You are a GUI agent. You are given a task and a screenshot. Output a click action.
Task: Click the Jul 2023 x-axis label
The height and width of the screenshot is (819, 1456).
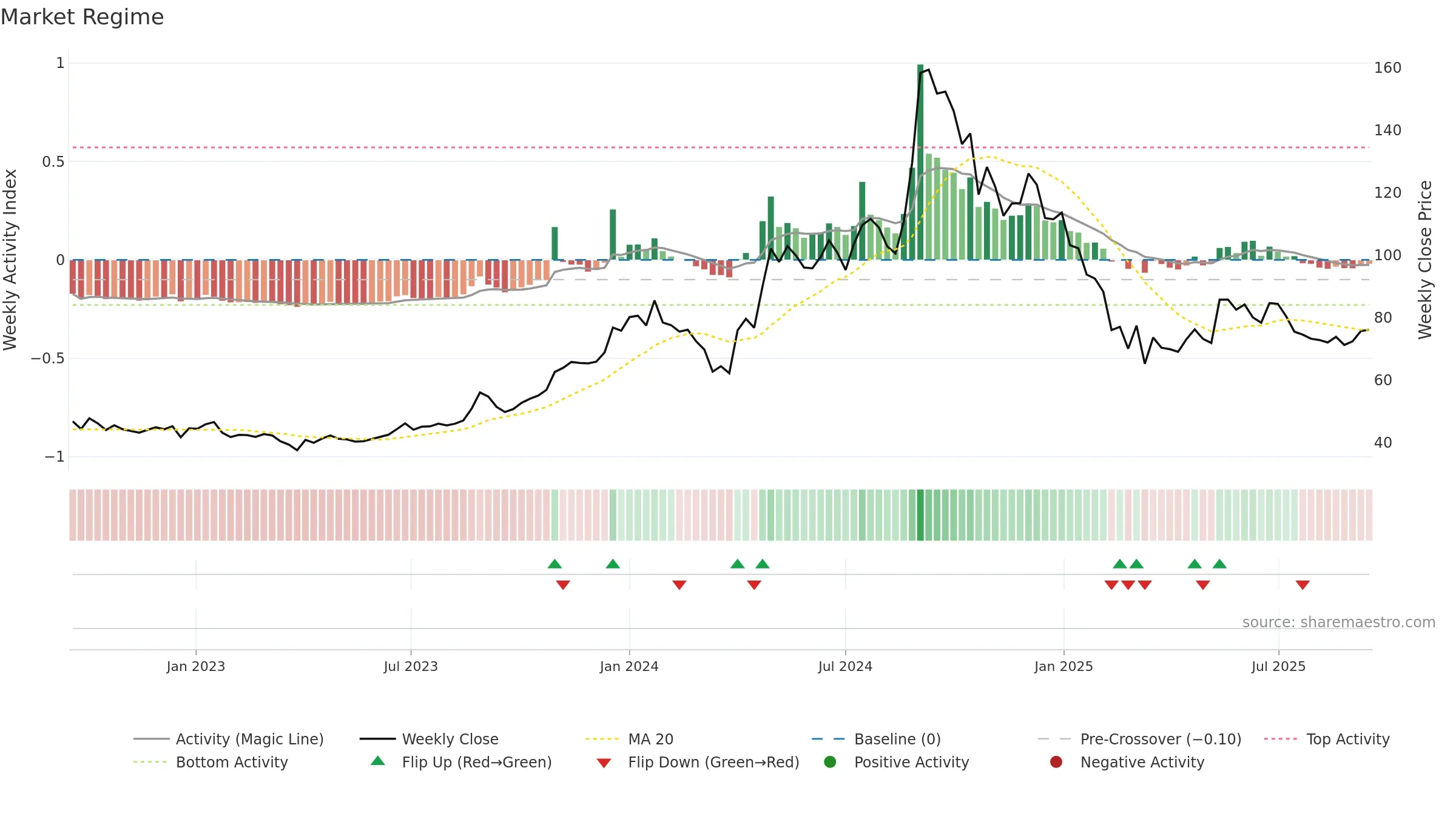pos(411,666)
